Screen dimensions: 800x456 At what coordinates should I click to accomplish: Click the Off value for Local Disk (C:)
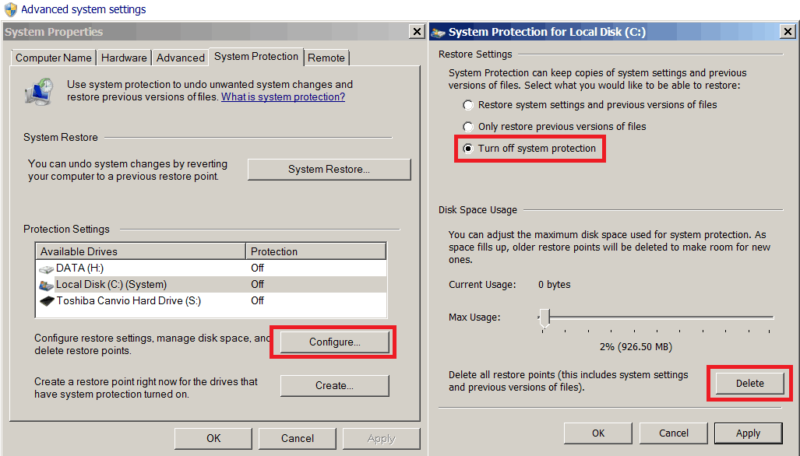pos(257,285)
